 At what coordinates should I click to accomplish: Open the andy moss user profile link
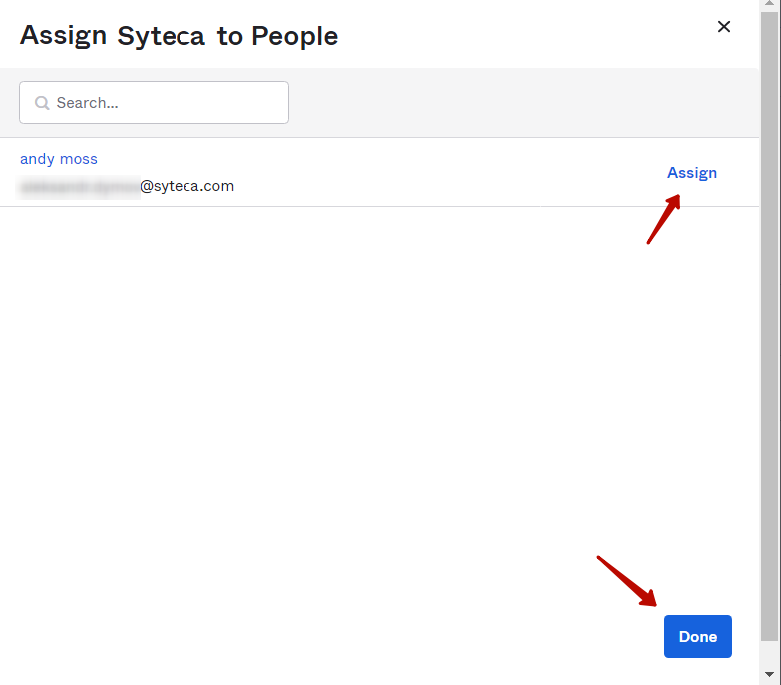coord(59,159)
